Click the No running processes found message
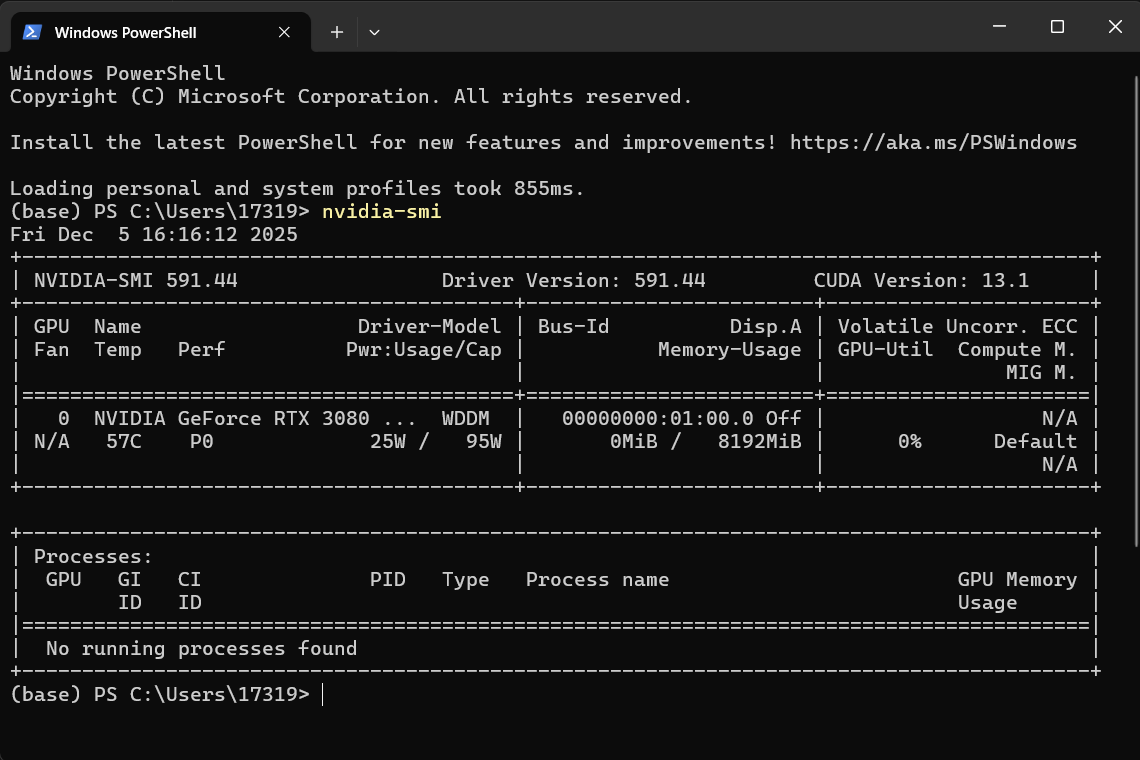1140x760 pixels. tap(201, 649)
